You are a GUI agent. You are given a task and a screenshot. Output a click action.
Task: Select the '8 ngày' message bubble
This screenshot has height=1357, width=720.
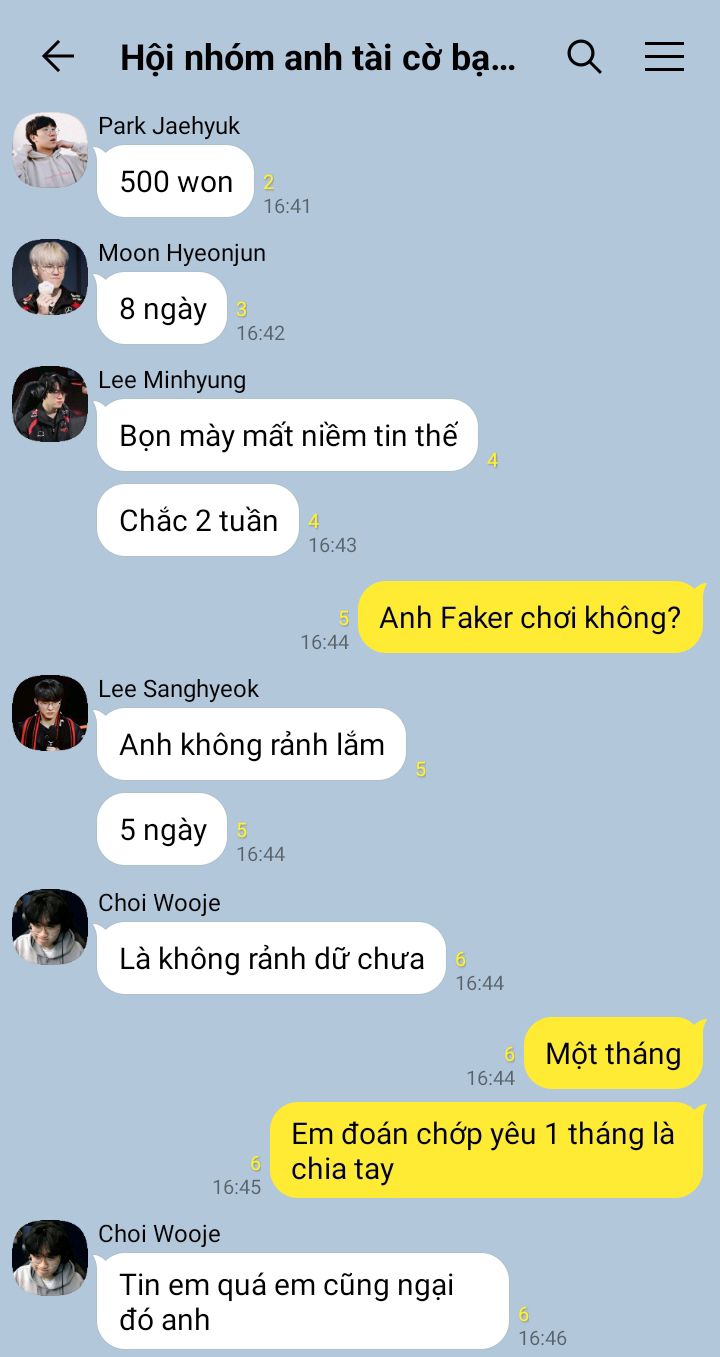163,308
